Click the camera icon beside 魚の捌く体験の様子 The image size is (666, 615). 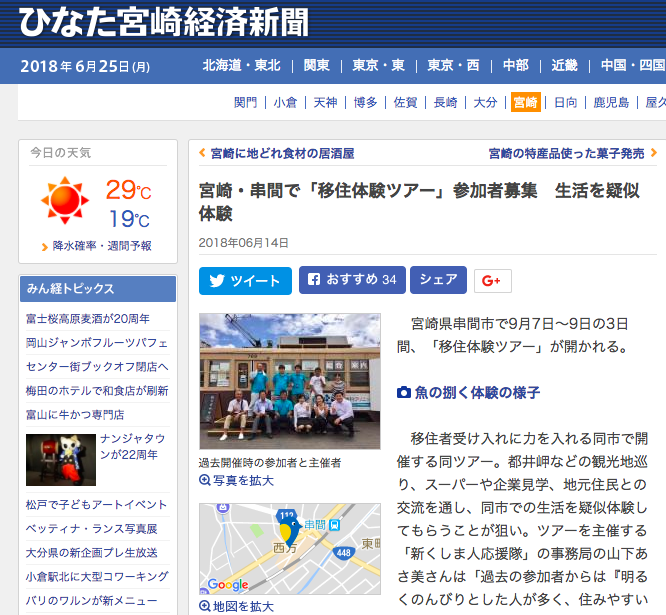404,392
